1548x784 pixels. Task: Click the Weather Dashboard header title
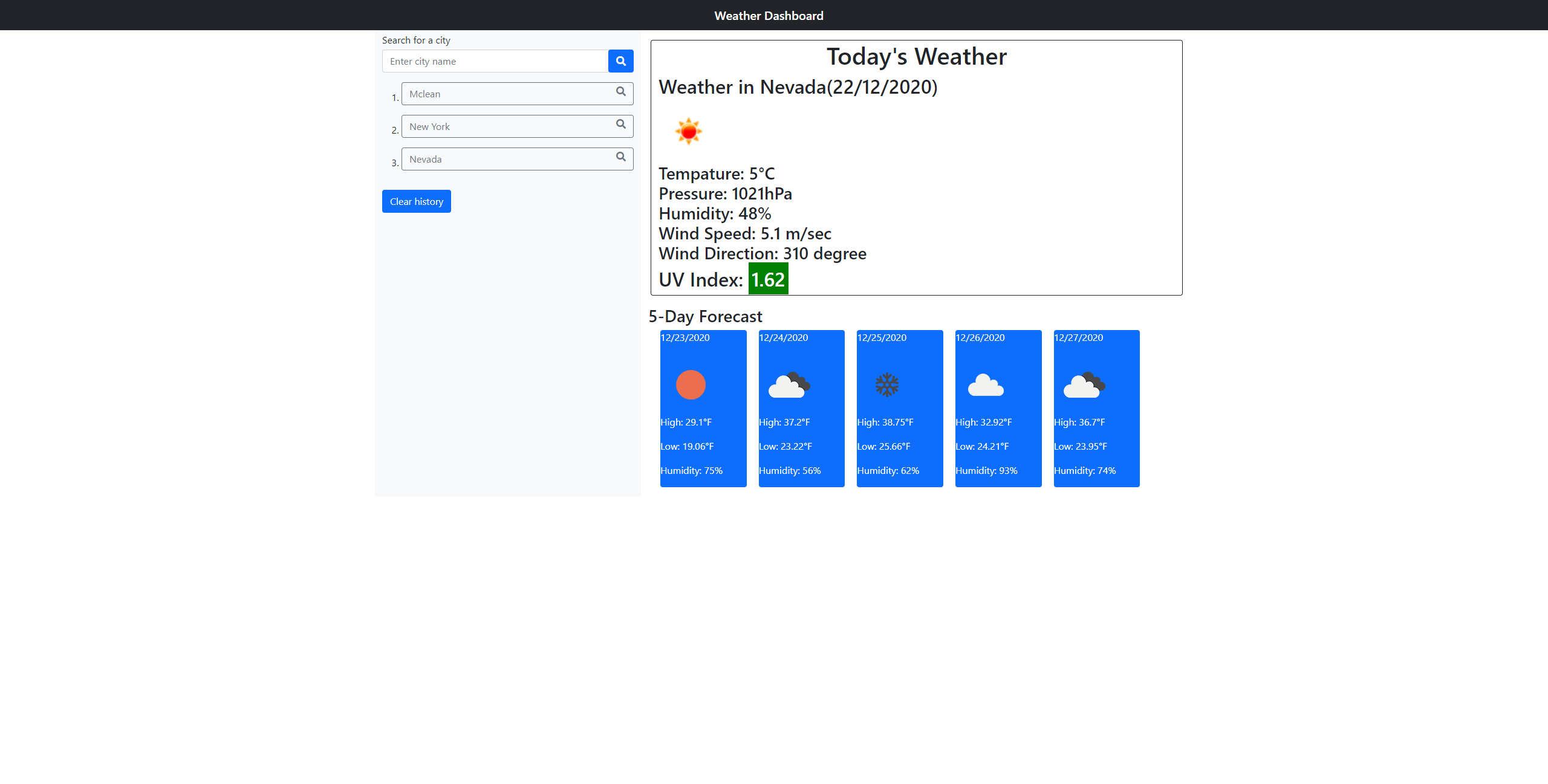(769, 16)
